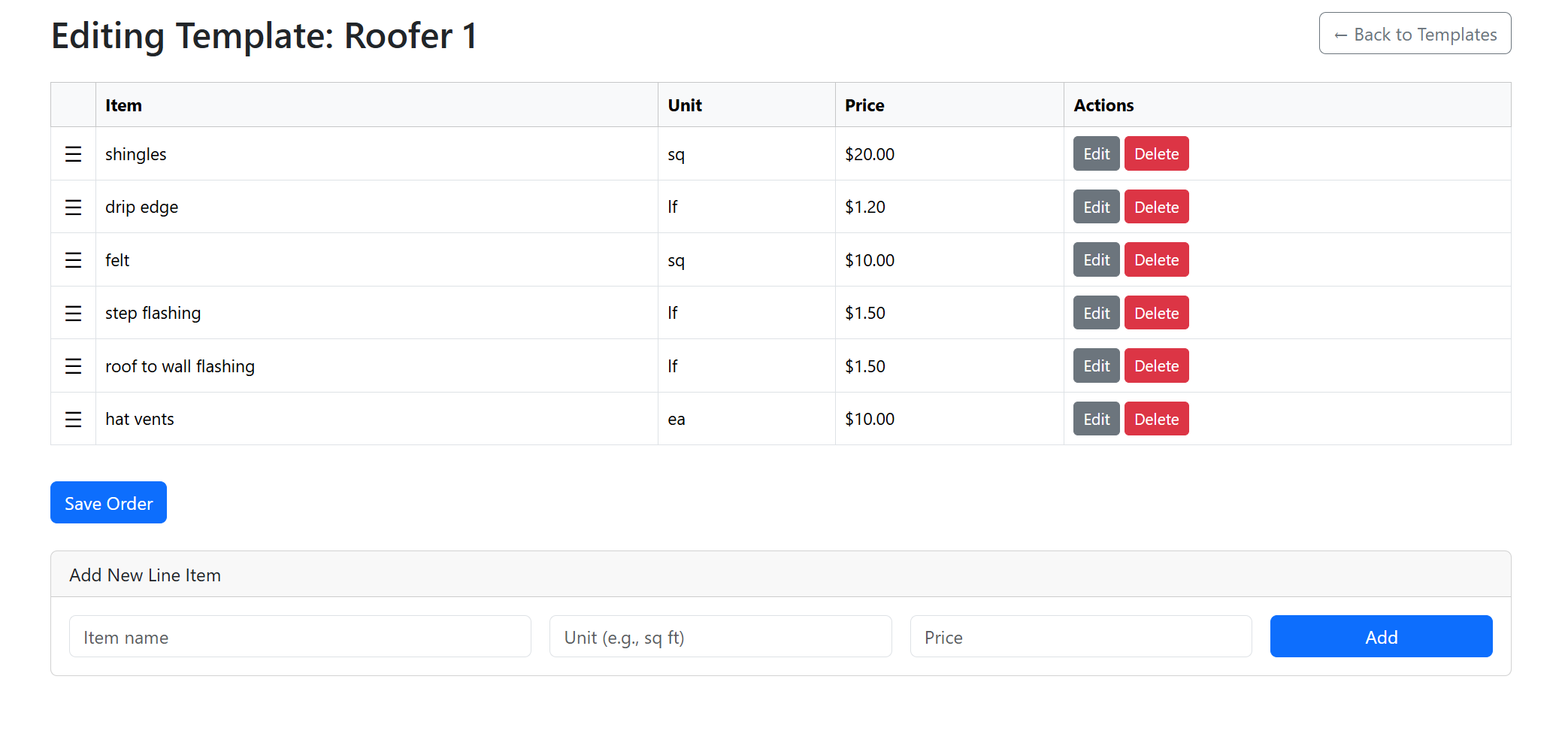Delete the drip edge line item
The image size is (1568, 740).
(x=1156, y=208)
